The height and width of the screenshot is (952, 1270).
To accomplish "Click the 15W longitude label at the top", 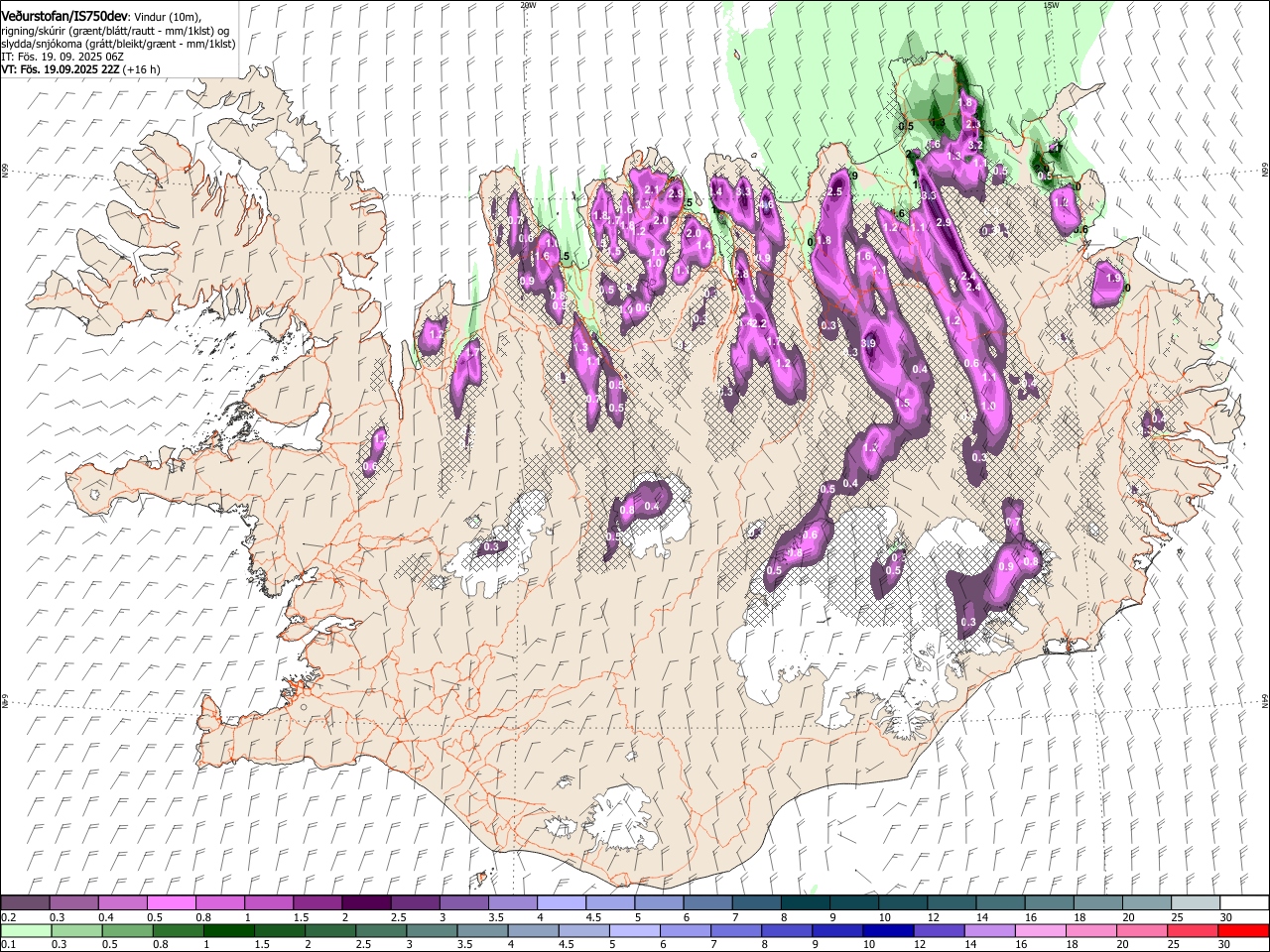I will (x=1051, y=5).
